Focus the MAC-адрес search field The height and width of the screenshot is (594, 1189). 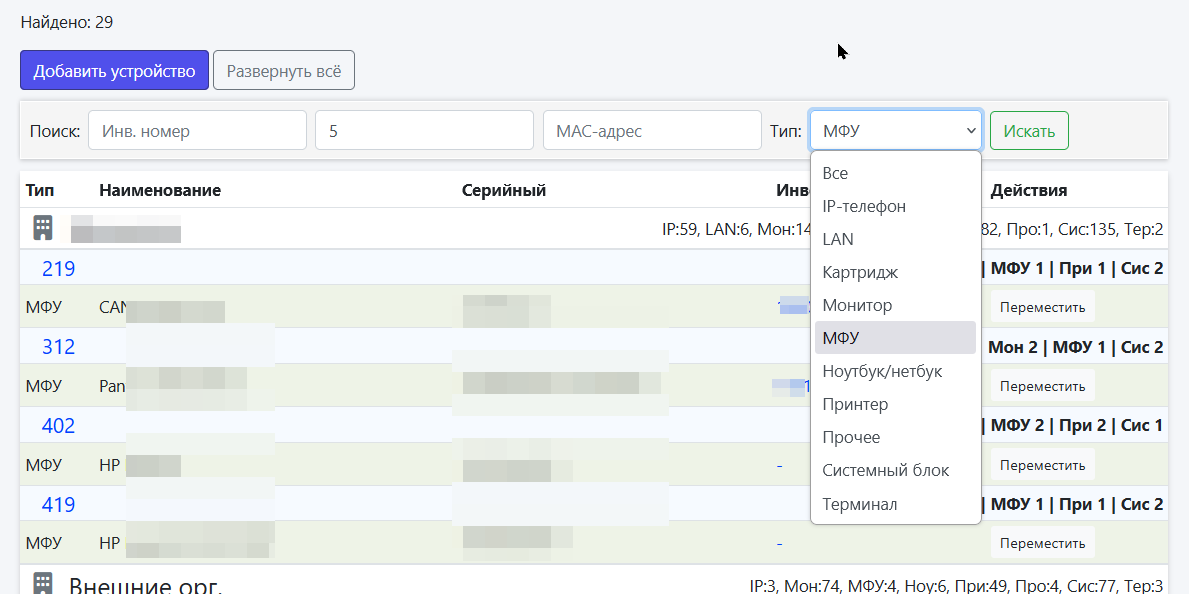[x=652, y=130]
